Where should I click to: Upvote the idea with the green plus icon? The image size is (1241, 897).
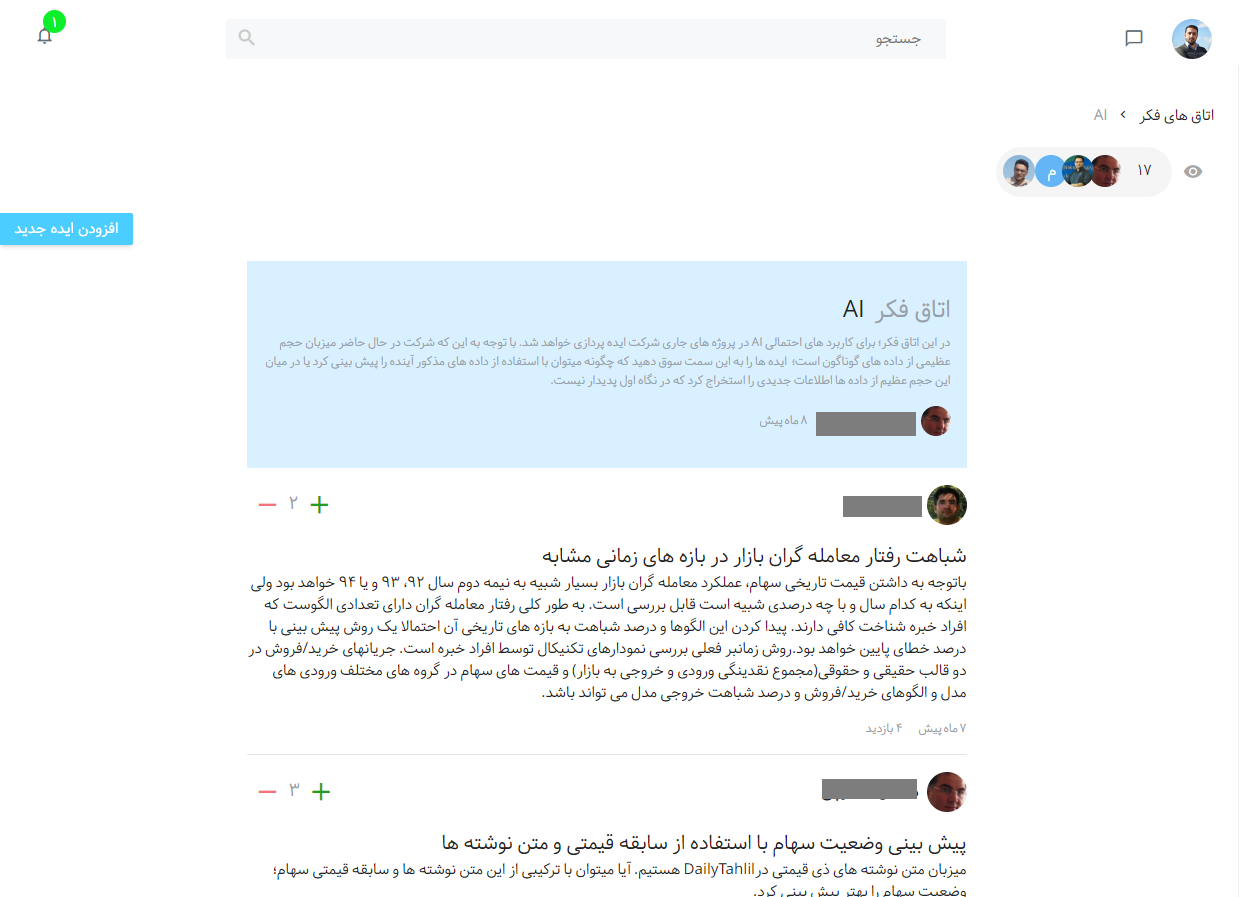pyautogui.click(x=319, y=504)
